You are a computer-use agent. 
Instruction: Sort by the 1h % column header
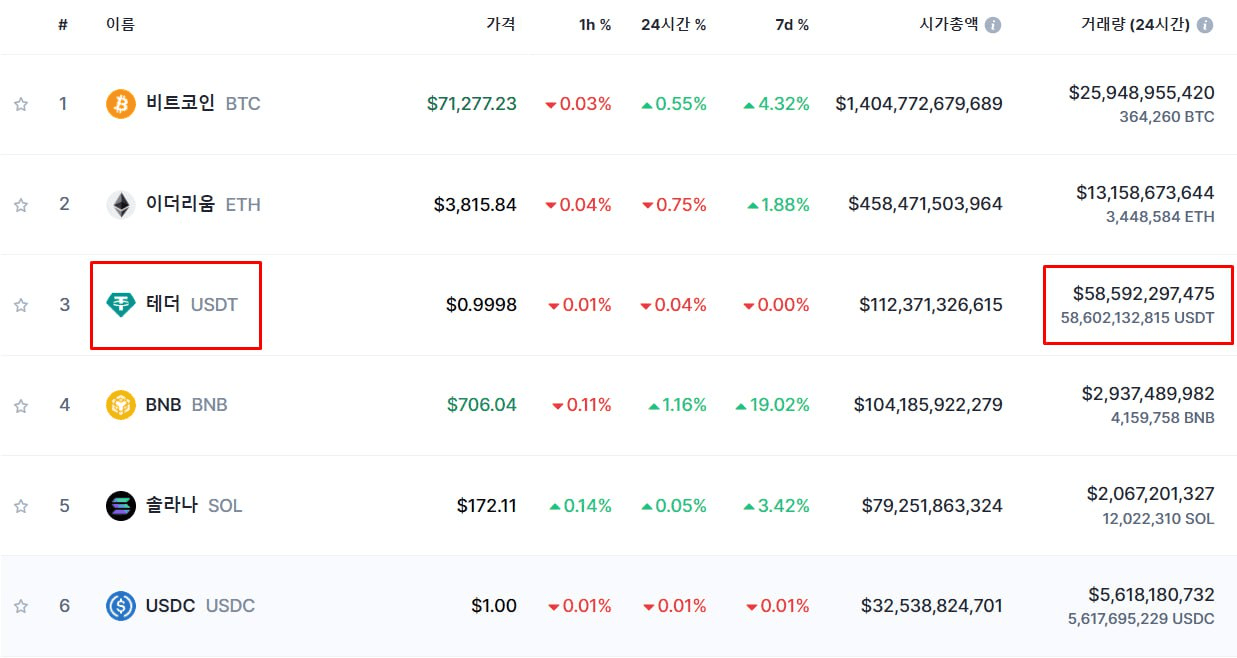point(595,25)
